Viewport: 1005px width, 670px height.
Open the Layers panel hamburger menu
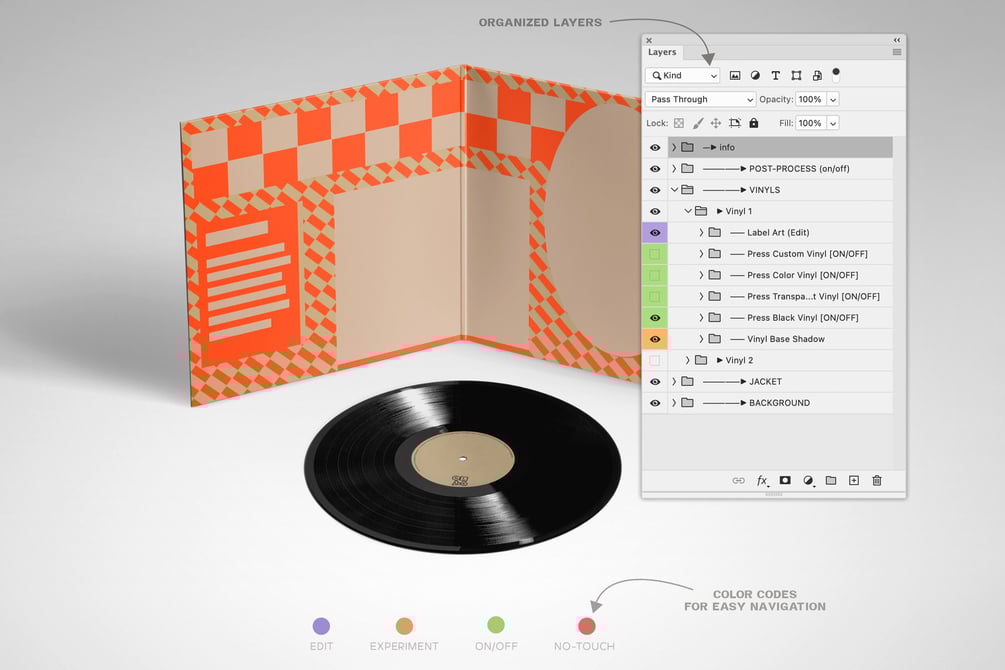pos(897,52)
